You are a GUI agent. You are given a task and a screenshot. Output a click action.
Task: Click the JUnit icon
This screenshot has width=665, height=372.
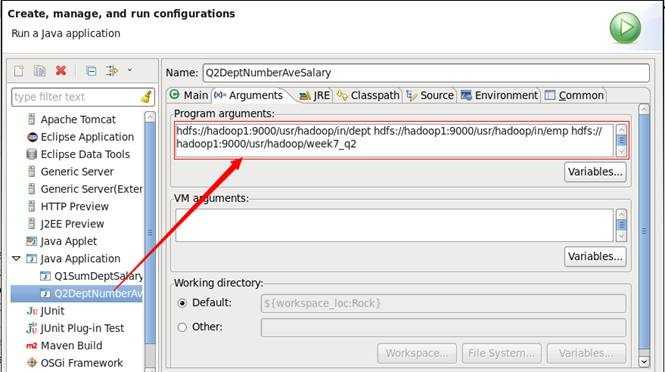tap(32, 311)
